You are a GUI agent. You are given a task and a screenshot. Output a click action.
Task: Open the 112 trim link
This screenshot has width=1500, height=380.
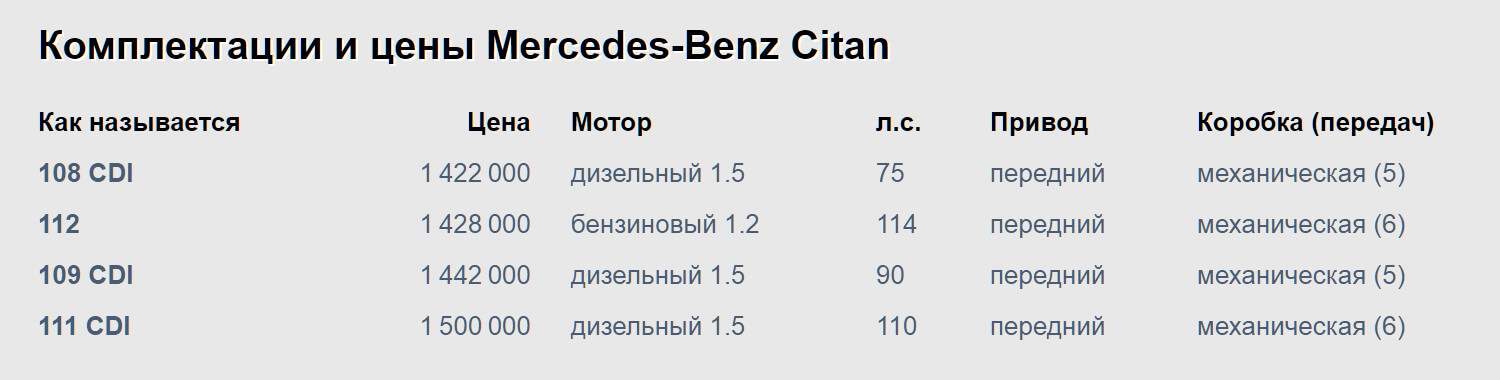[59, 225]
